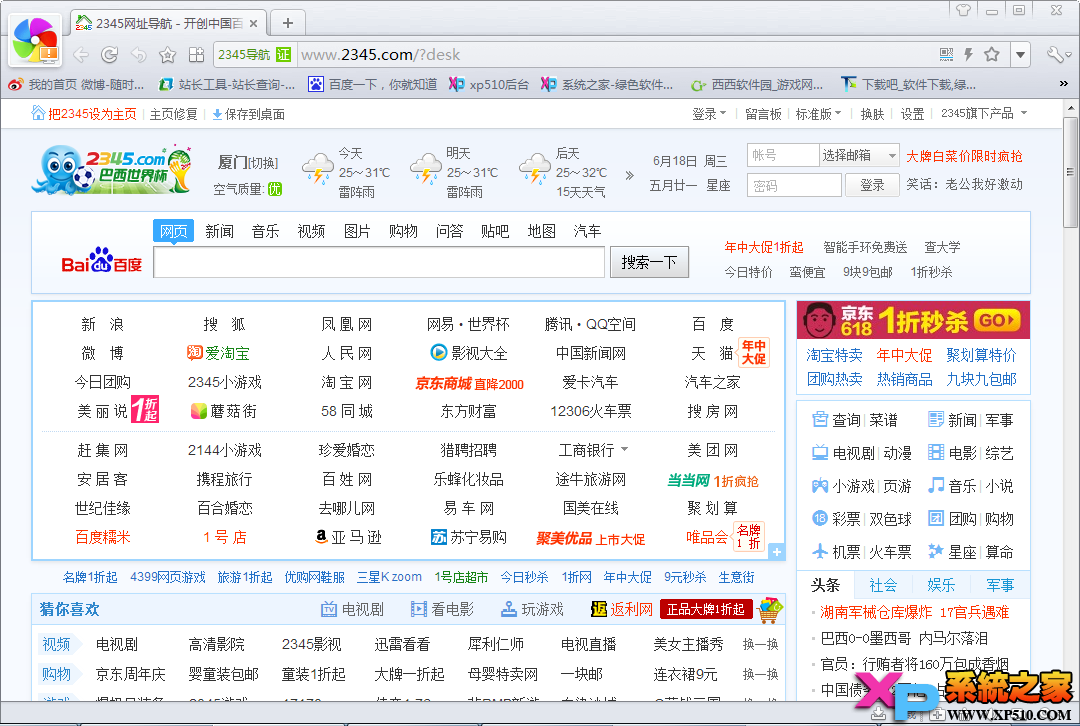Click the Baidu logo
Viewport: 1080px width, 726px height.
[101, 260]
